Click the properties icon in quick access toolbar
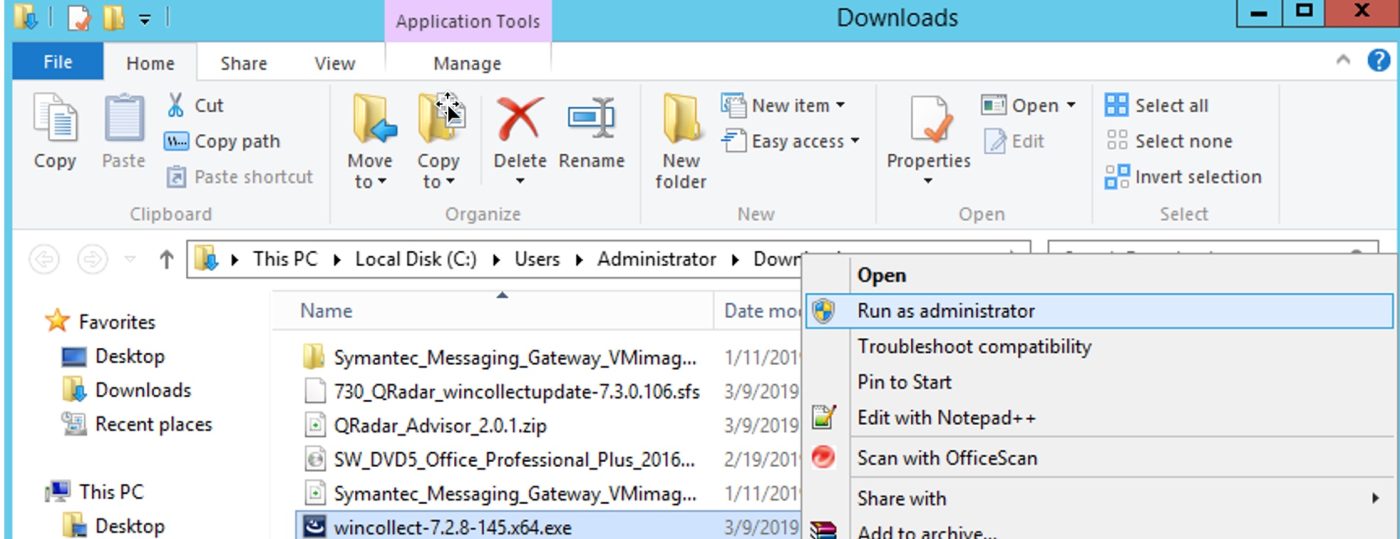 tap(79, 17)
